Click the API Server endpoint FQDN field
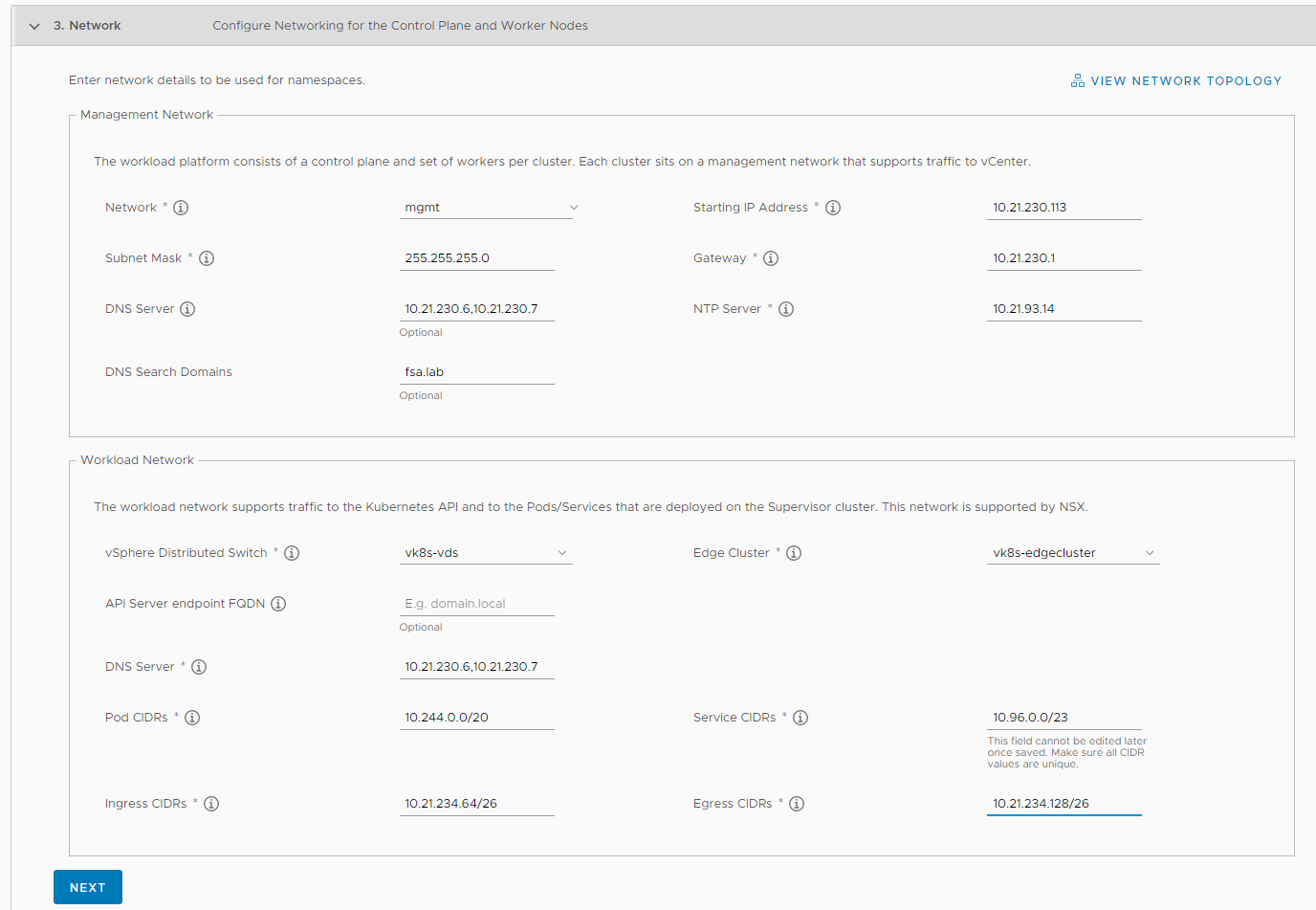 [477, 604]
